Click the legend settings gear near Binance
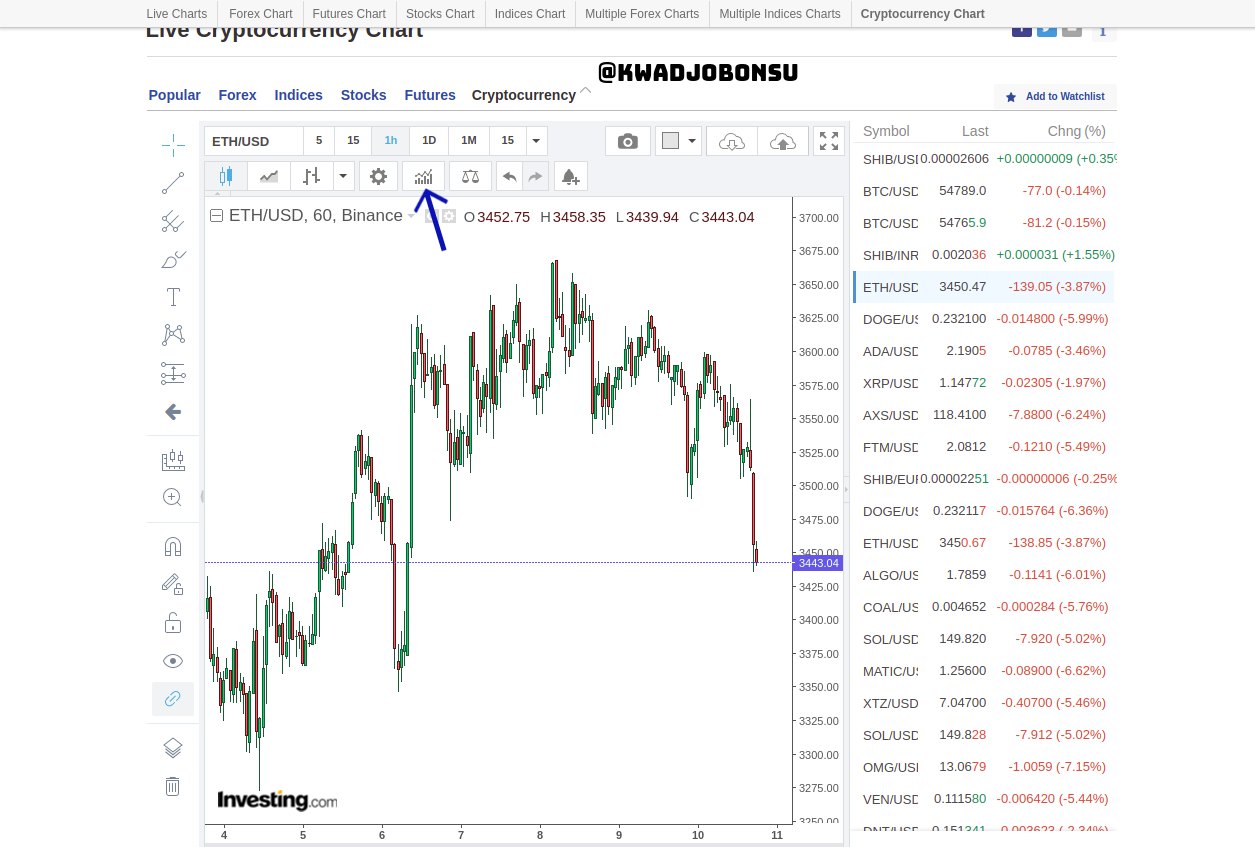 [x=449, y=216]
